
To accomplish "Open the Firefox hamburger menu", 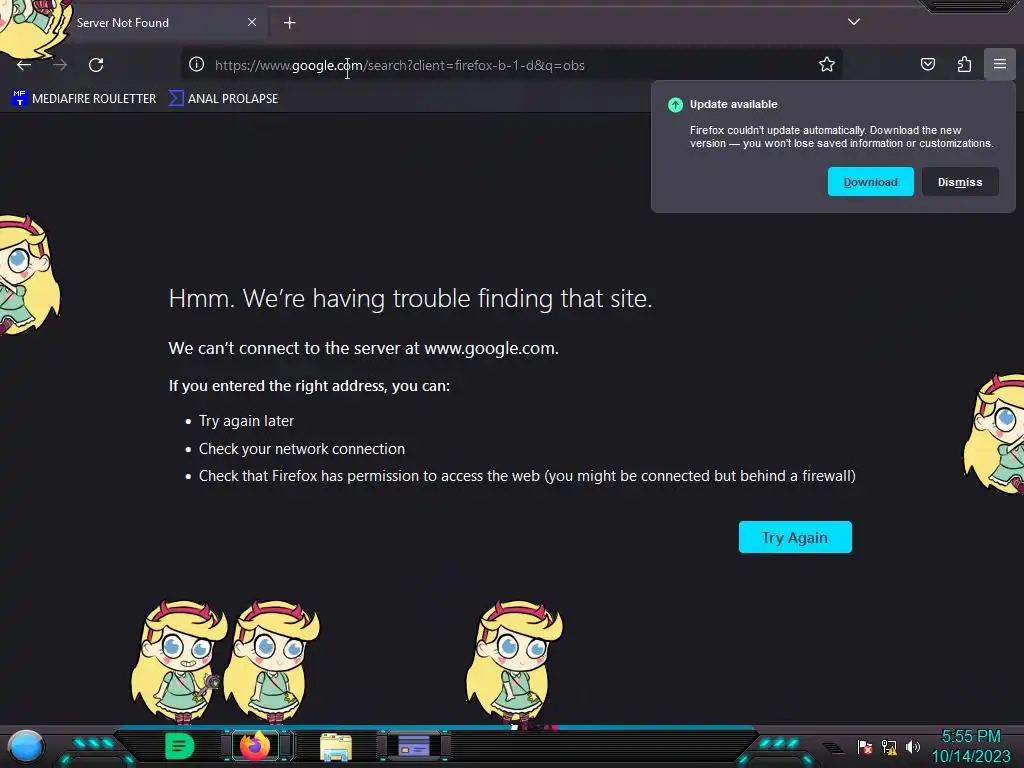I will pos(1000,64).
